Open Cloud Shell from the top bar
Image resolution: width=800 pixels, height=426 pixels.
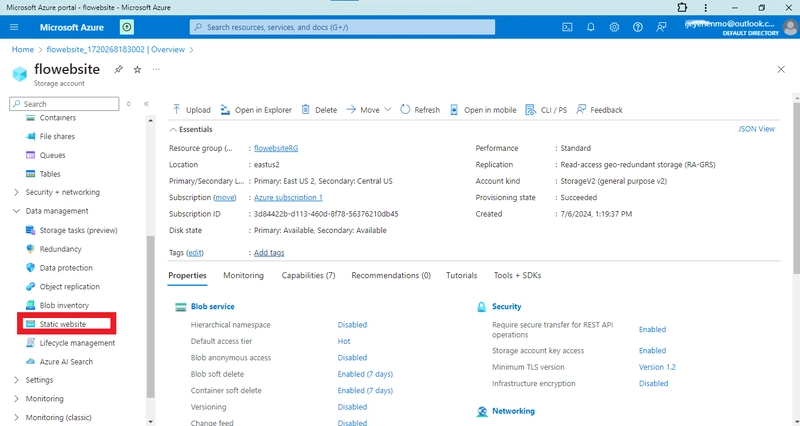pyautogui.click(x=567, y=27)
